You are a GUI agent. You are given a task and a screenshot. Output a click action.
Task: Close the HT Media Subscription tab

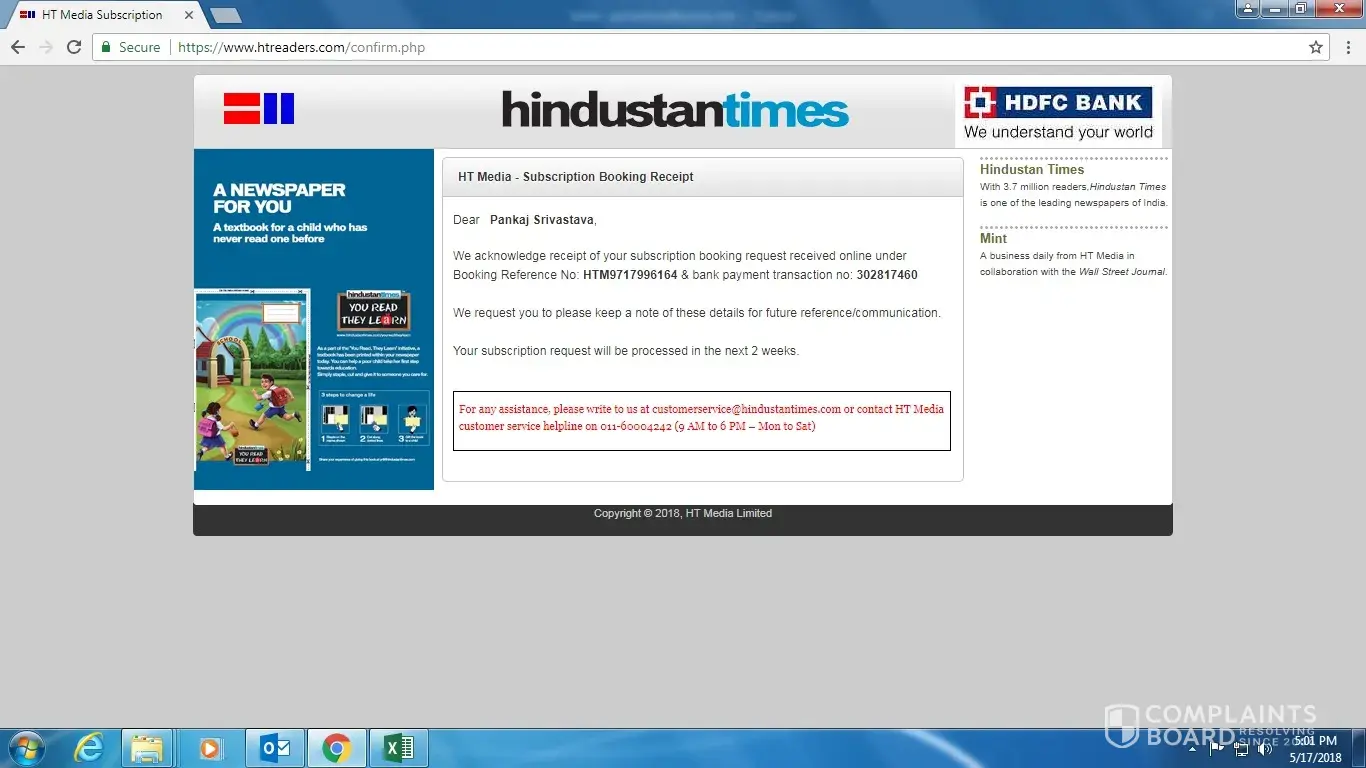[189, 15]
